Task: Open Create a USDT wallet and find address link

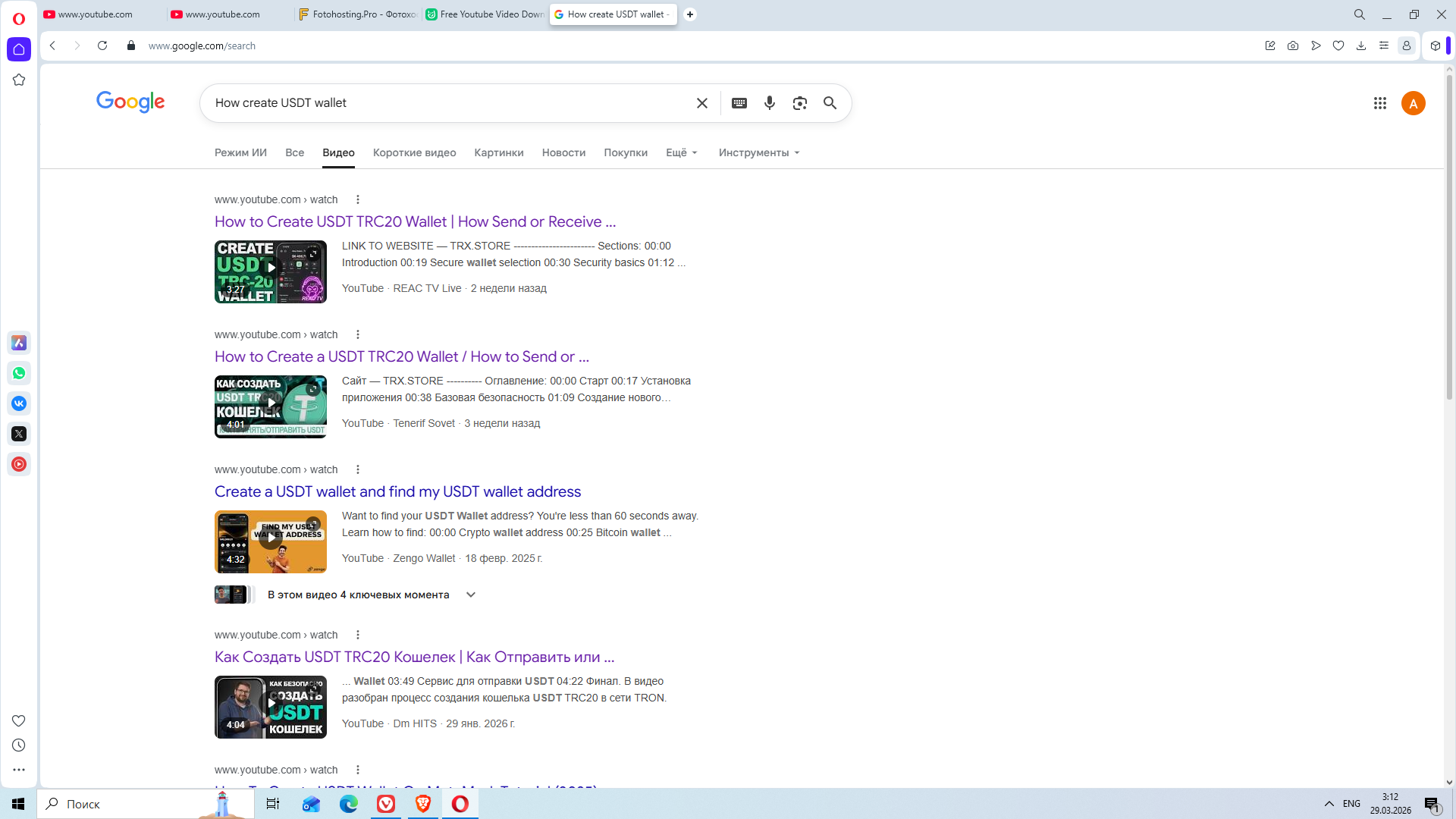Action: (x=397, y=491)
